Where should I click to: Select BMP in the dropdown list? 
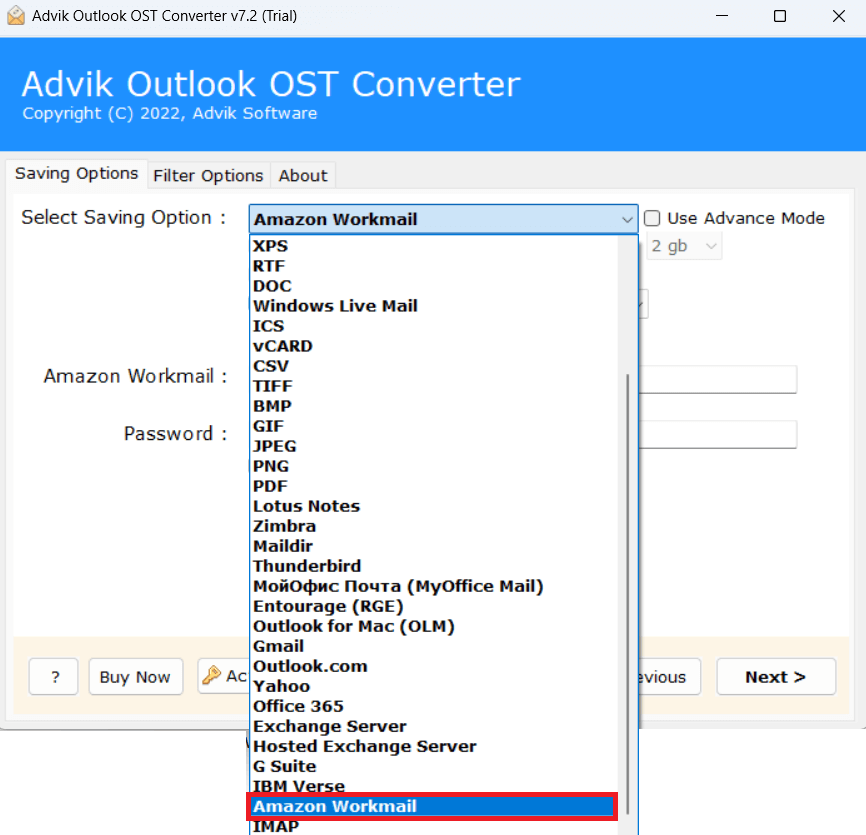[434, 406]
